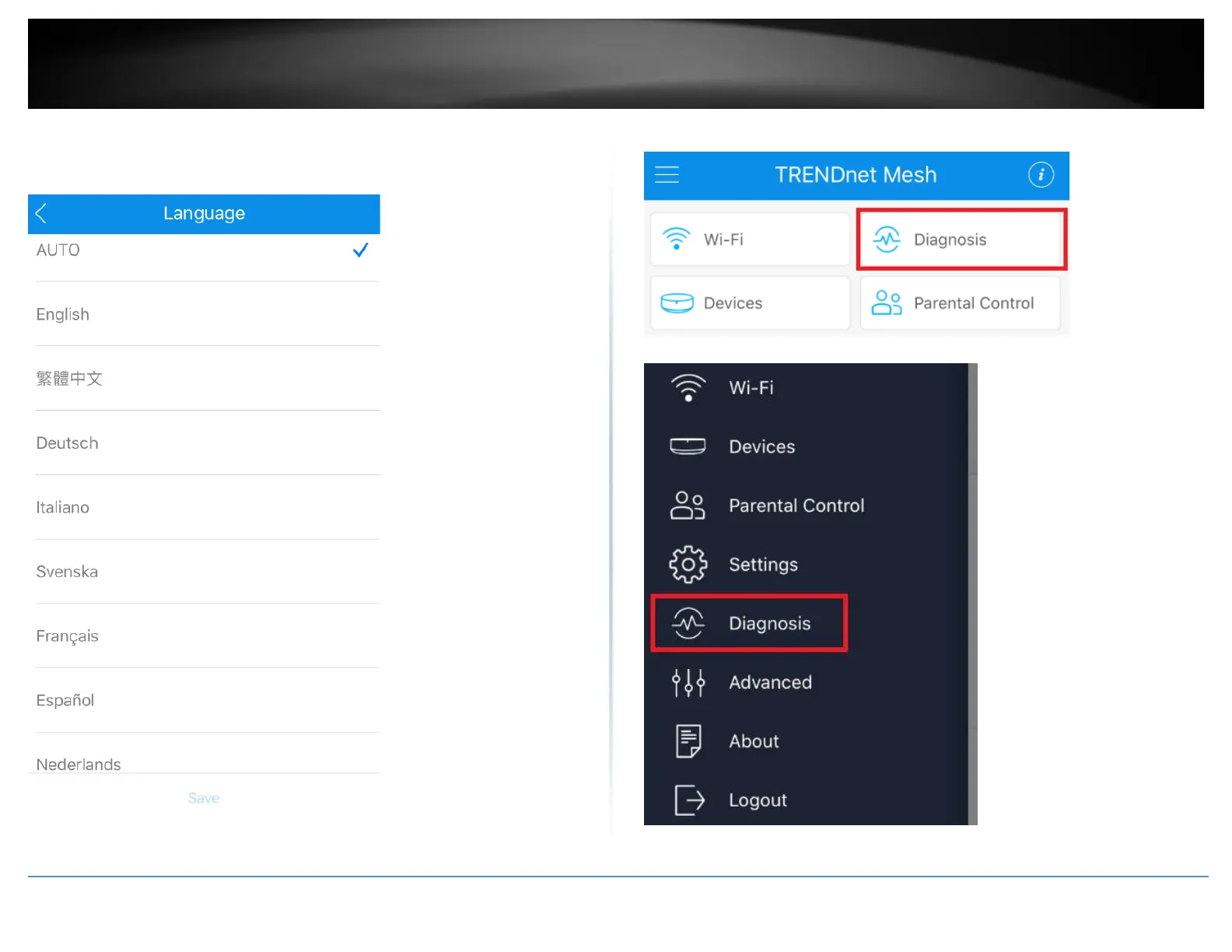Click the people icon in side menu
The width and height of the screenshot is (1232, 952).
point(688,506)
